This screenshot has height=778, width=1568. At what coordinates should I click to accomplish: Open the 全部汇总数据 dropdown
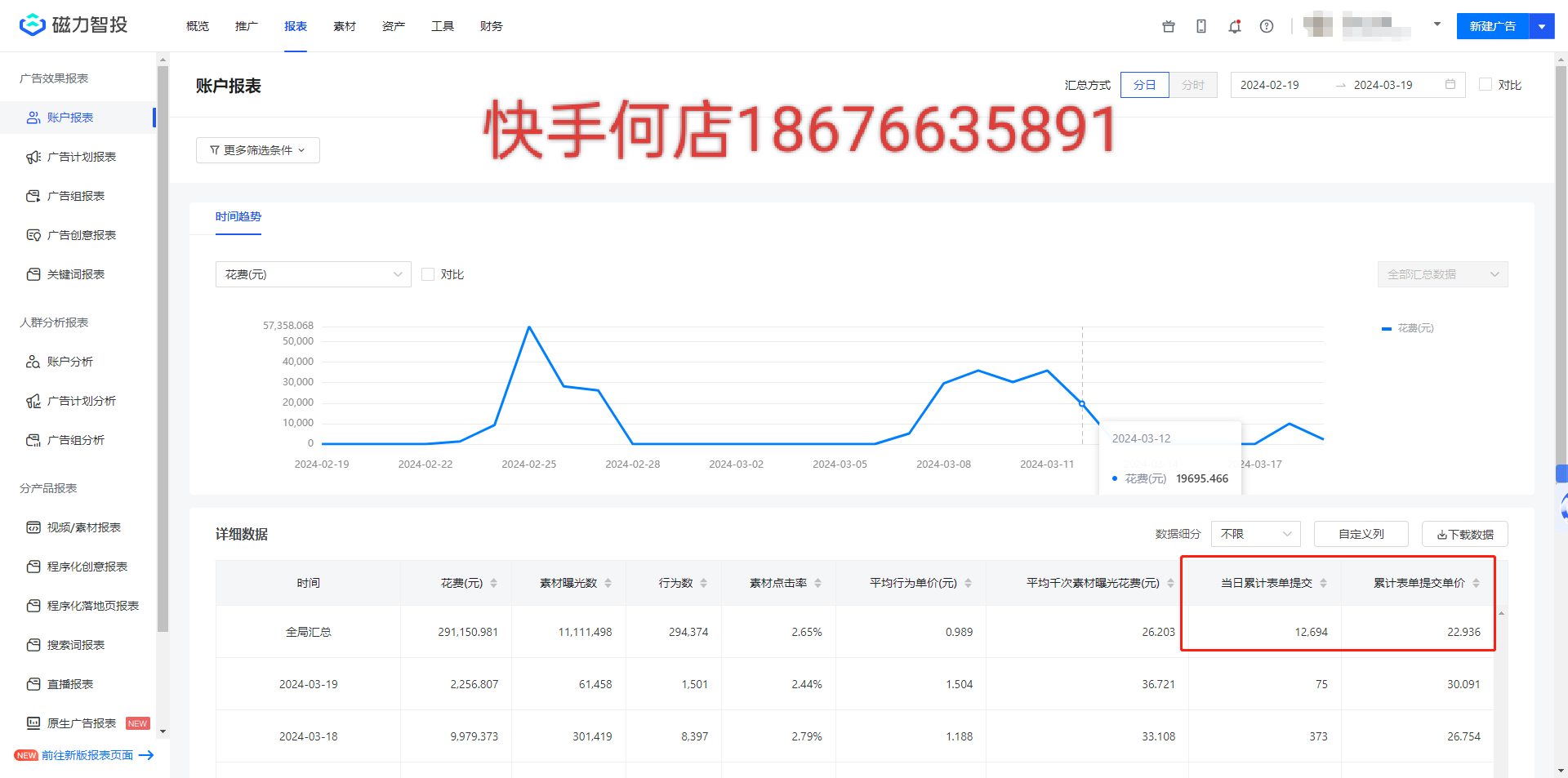point(1443,274)
